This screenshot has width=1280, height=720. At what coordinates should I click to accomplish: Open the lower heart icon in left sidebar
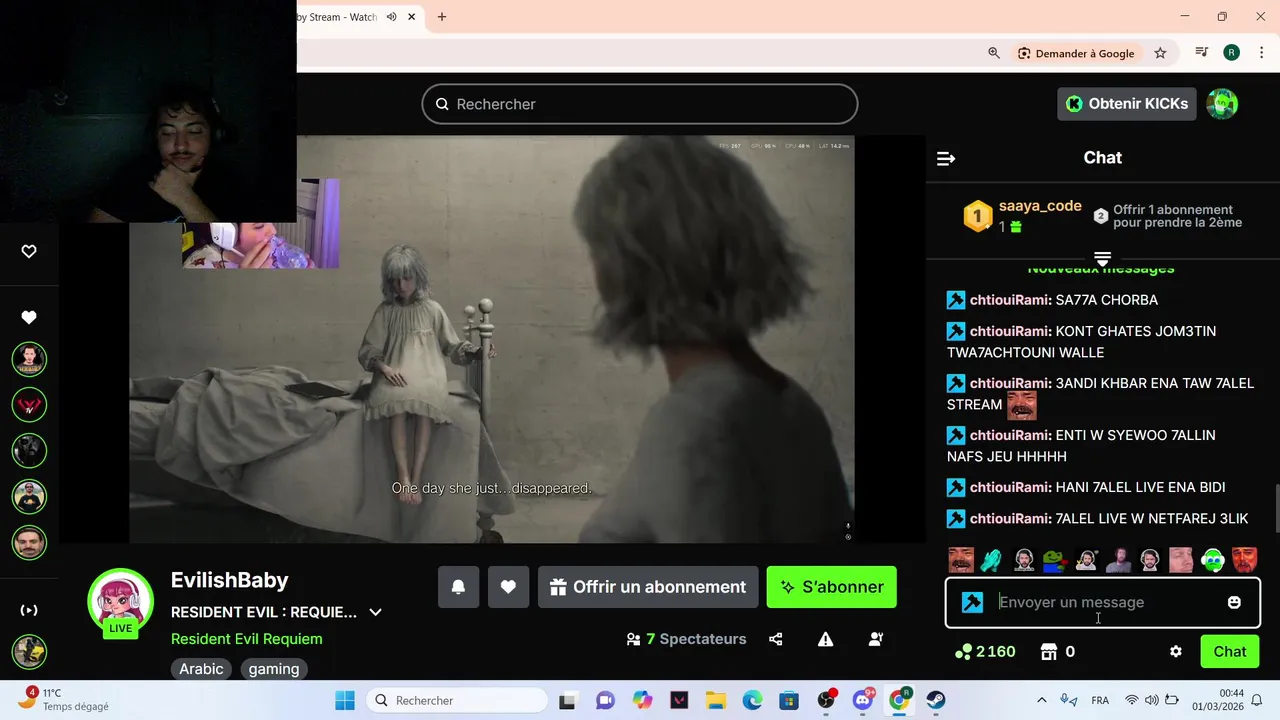(x=29, y=317)
